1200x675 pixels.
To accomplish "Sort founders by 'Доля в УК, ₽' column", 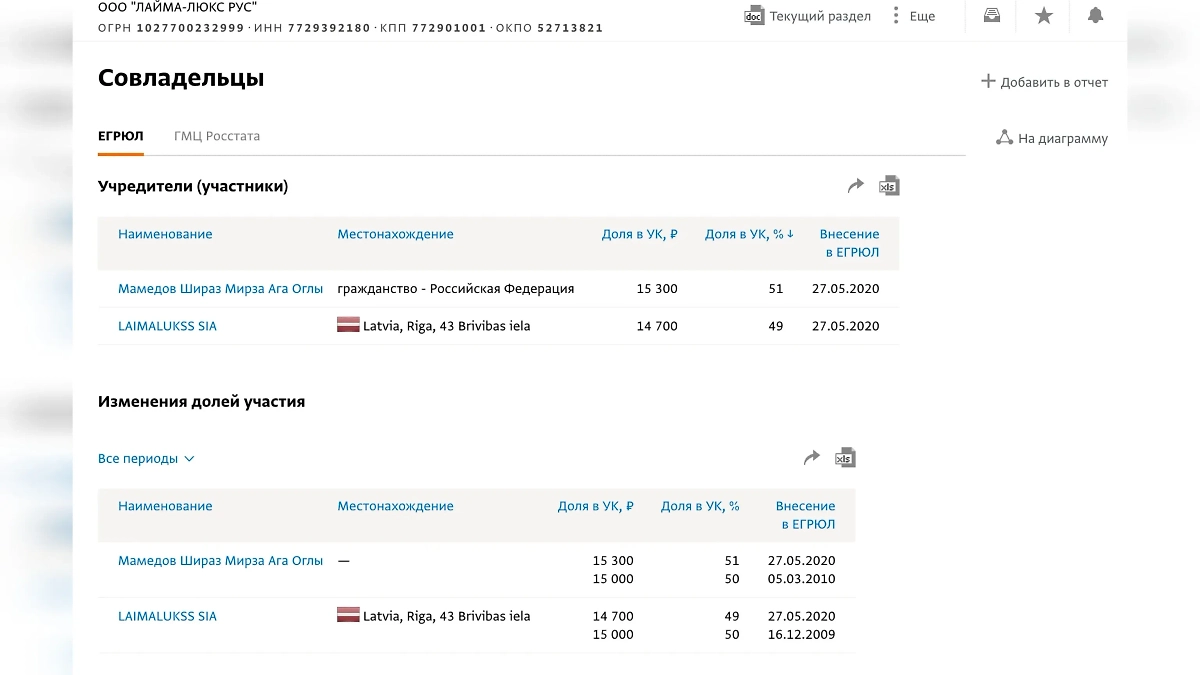I will tap(639, 234).
